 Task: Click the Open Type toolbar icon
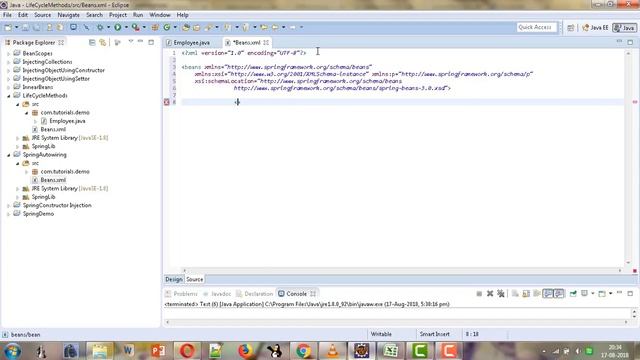186,27
